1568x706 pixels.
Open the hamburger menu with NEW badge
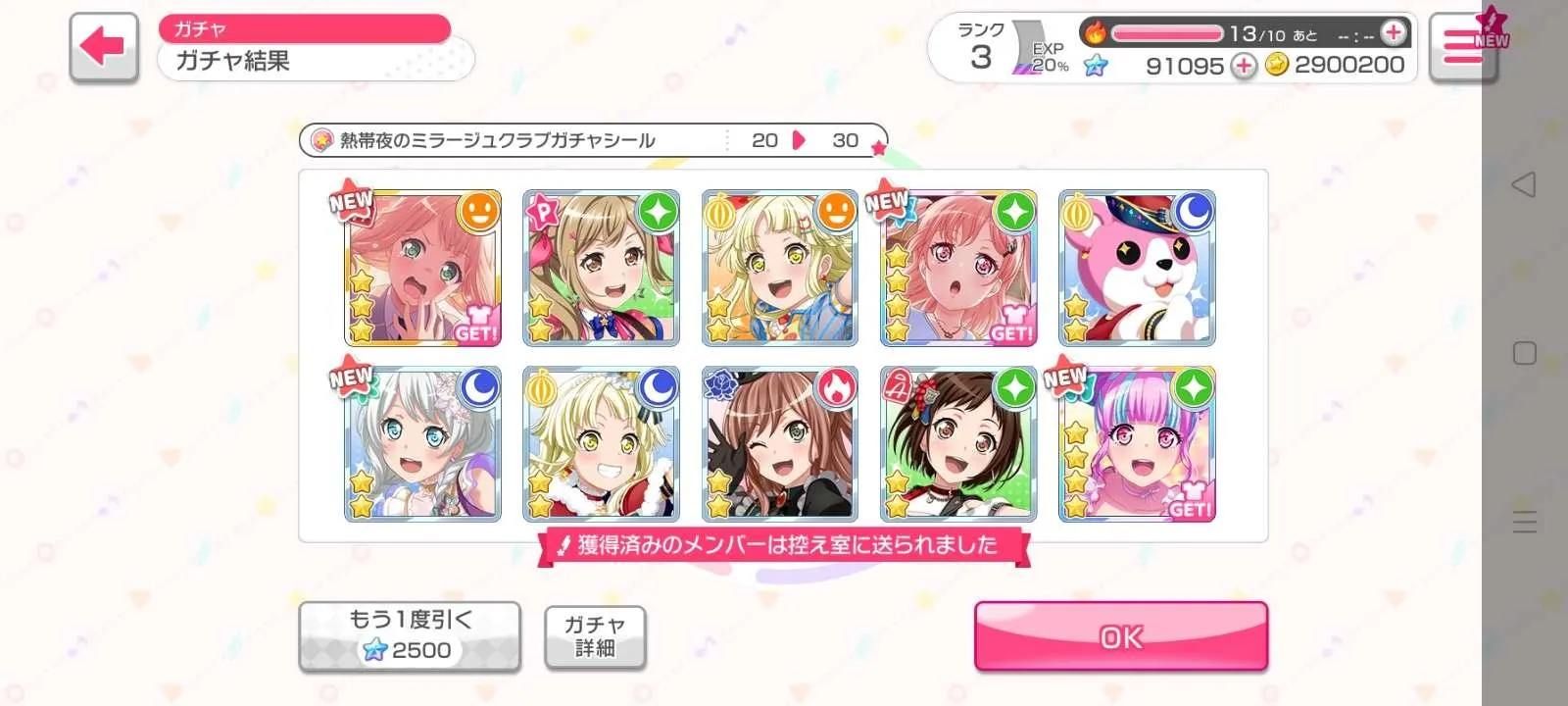coord(1462,47)
